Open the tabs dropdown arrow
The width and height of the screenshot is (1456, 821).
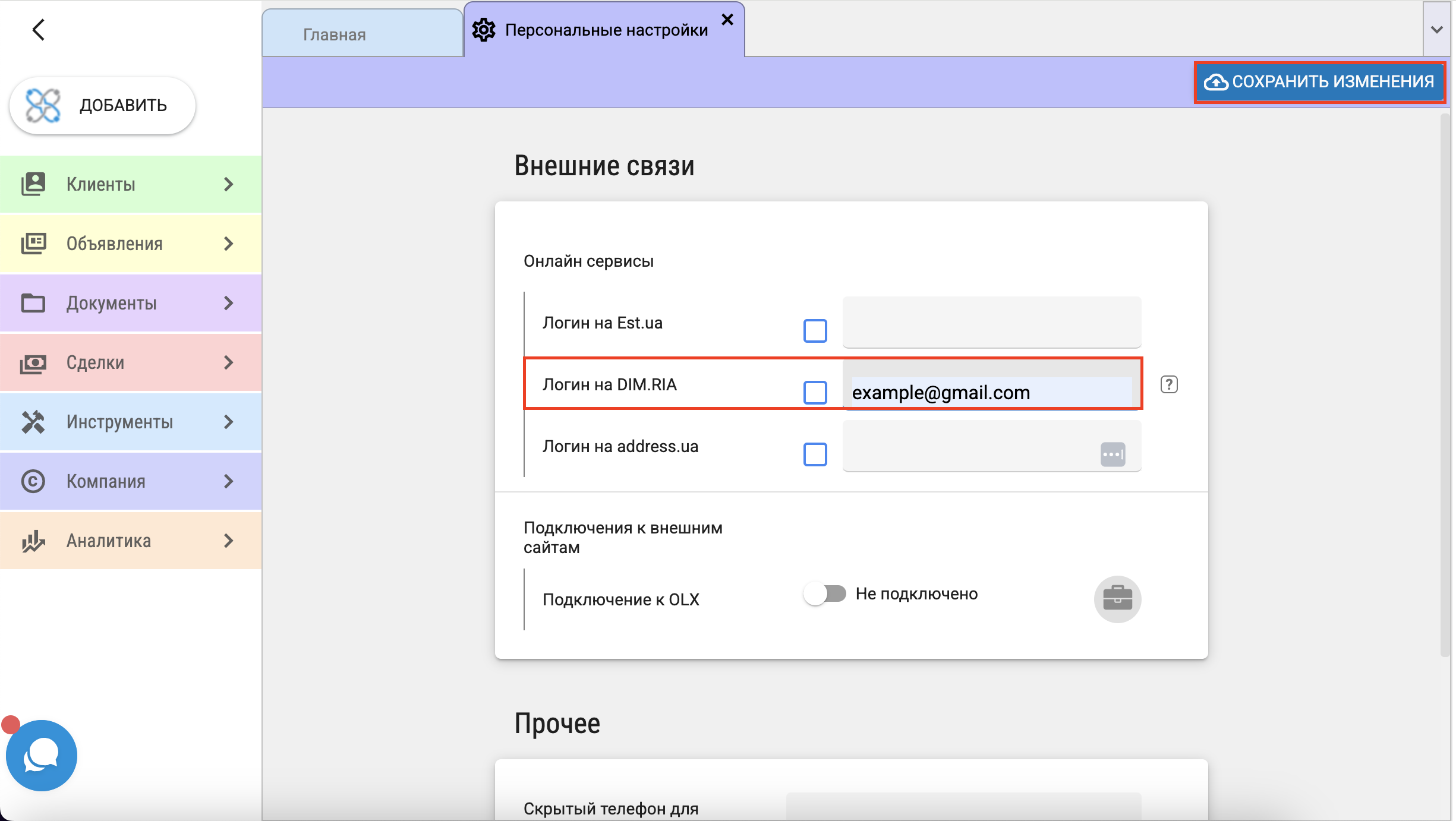[x=1436, y=30]
